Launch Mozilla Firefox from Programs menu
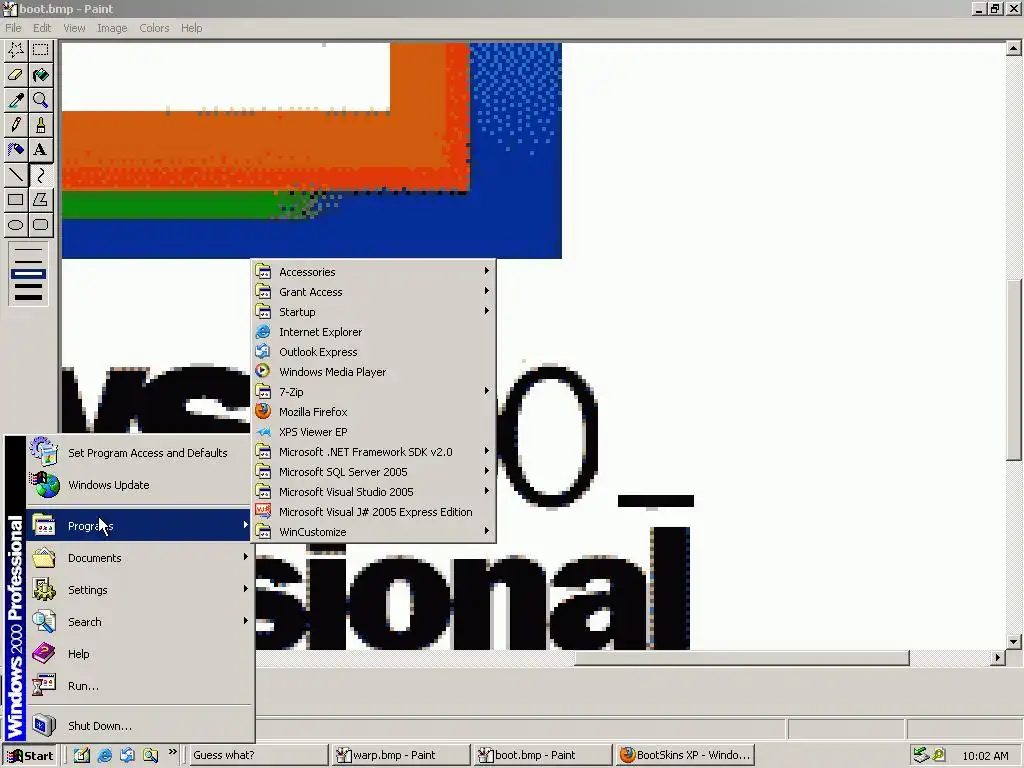The image size is (1024, 768). (x=373, y=412)
